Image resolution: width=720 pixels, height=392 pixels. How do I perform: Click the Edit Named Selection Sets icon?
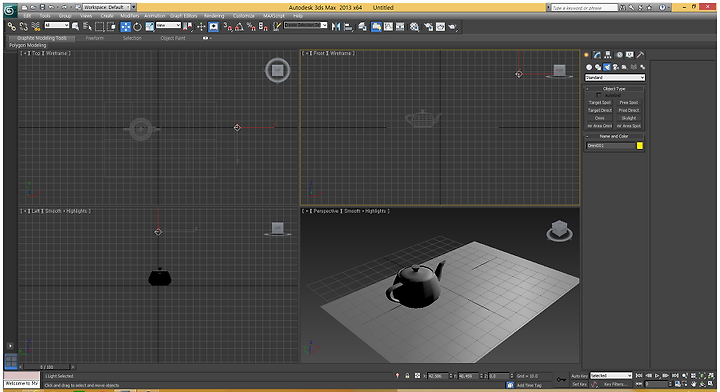pos(277,27)
